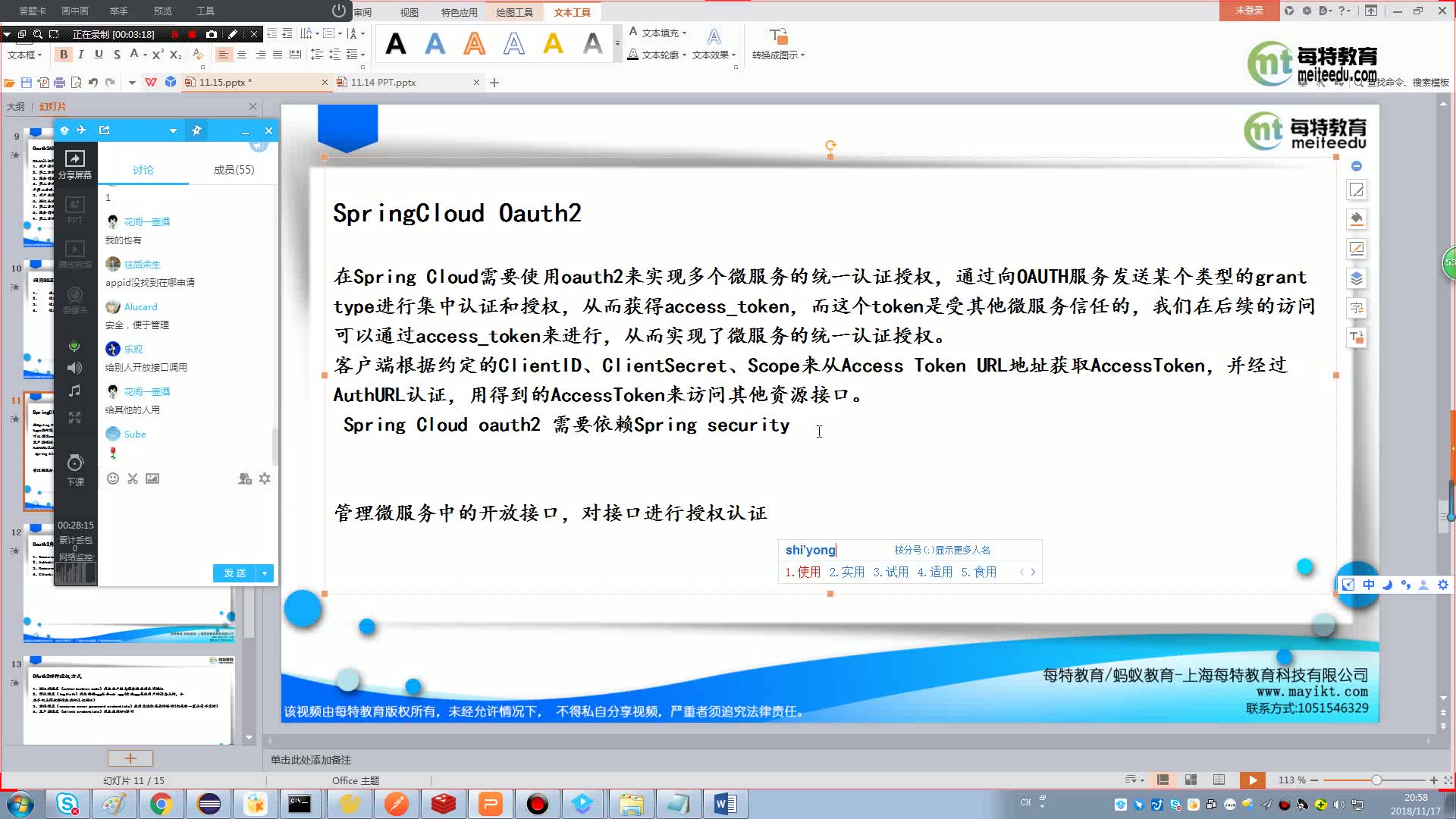Viewport: 1456px width, 819px height.
Task: Switch to normal slide view
Action: pyautogui.click(x=1163, y=780)
